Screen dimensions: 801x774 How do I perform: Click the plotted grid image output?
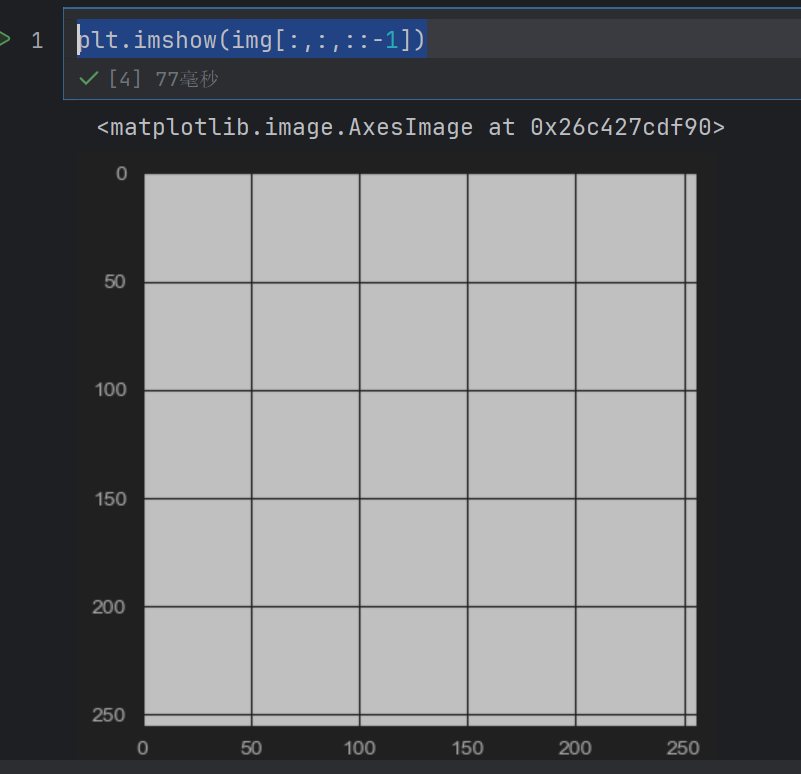(420, 450)
